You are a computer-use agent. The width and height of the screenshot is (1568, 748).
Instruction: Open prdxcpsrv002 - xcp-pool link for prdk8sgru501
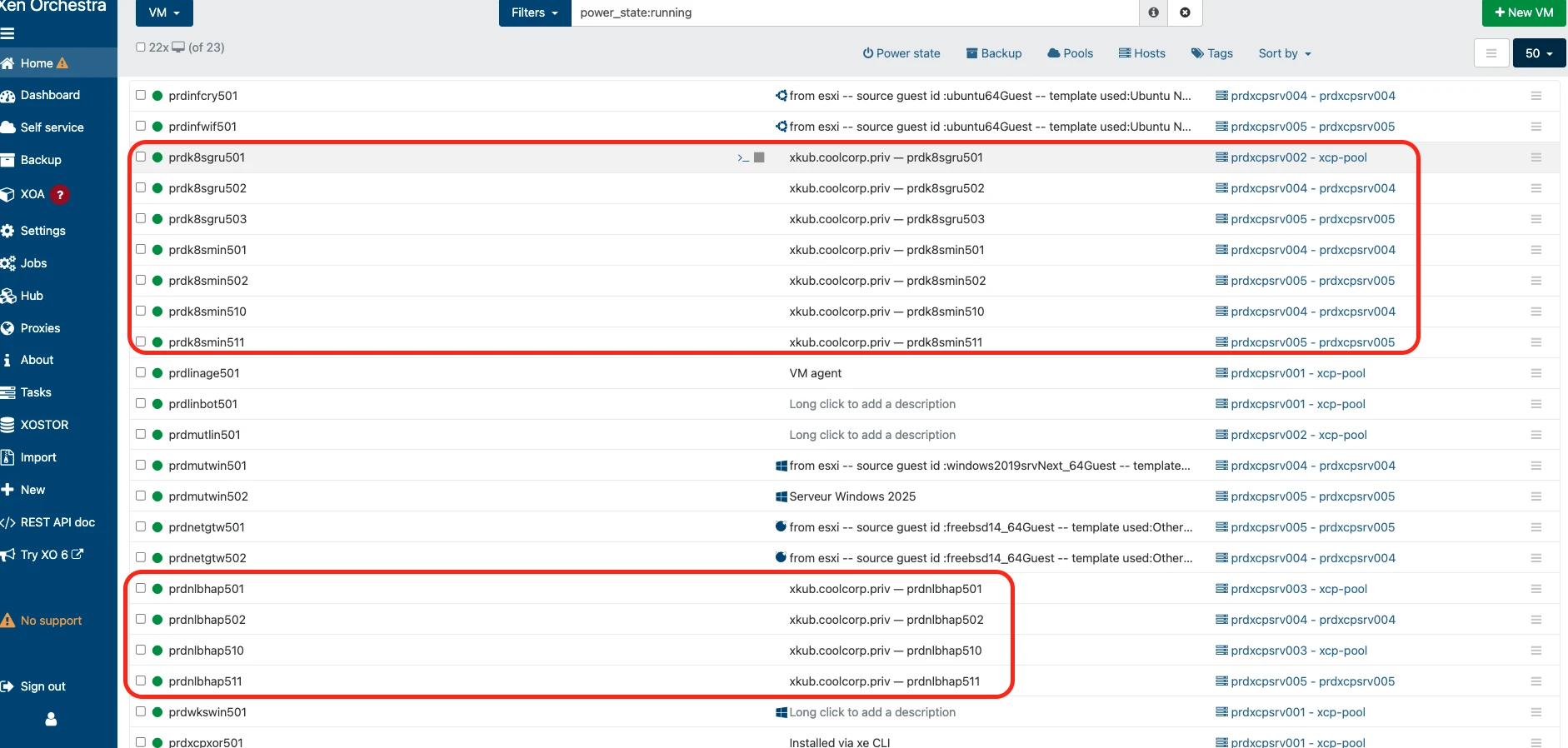click(1298, 157)
